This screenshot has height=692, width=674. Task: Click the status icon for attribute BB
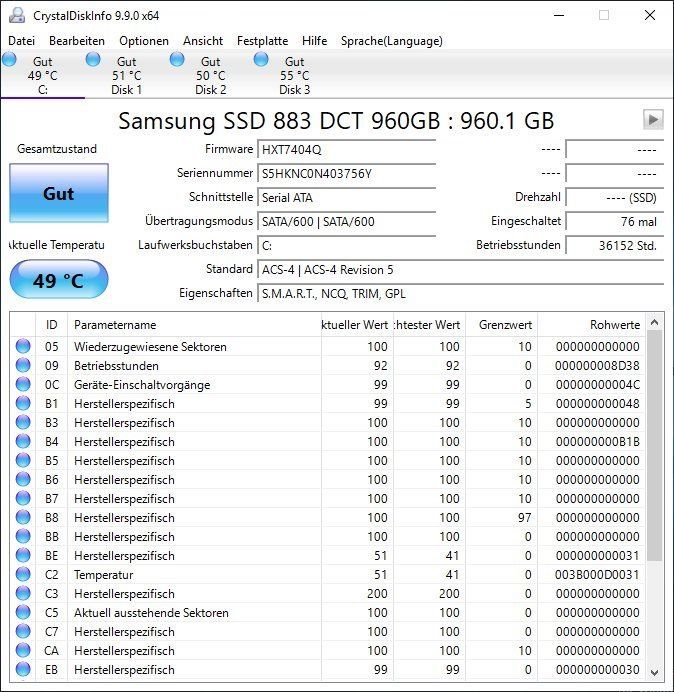point(23,536)
